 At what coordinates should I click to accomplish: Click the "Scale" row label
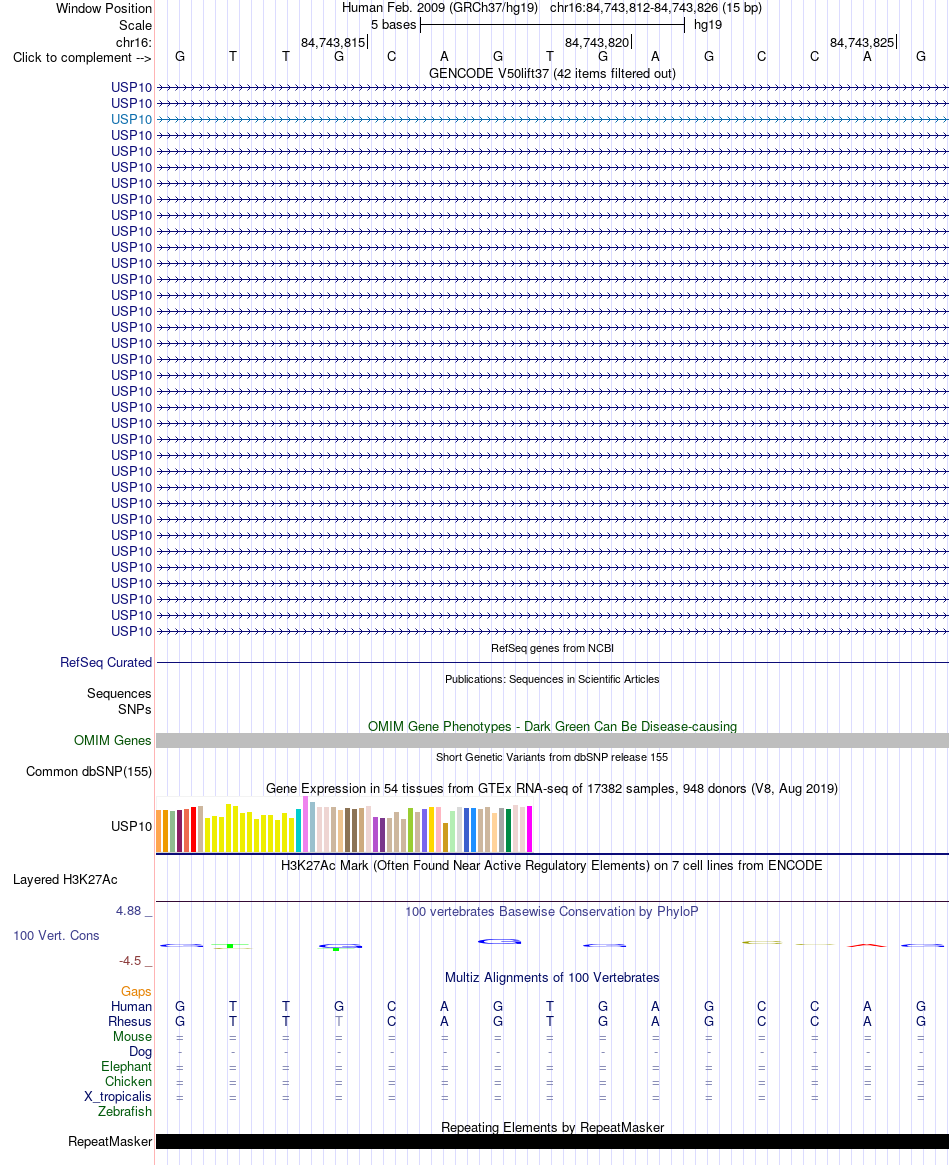click(135, 25)
